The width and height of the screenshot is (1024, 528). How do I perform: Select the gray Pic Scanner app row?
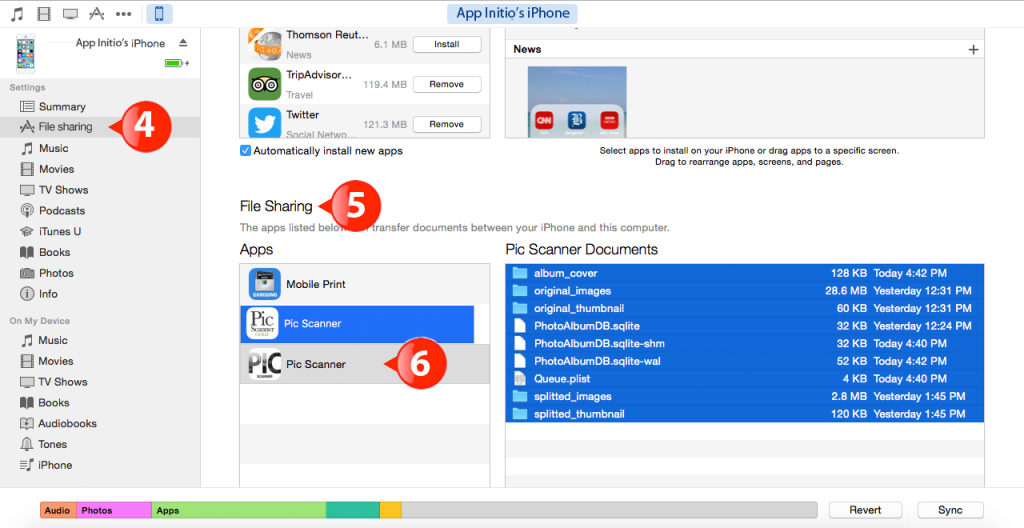coord(364,364)
